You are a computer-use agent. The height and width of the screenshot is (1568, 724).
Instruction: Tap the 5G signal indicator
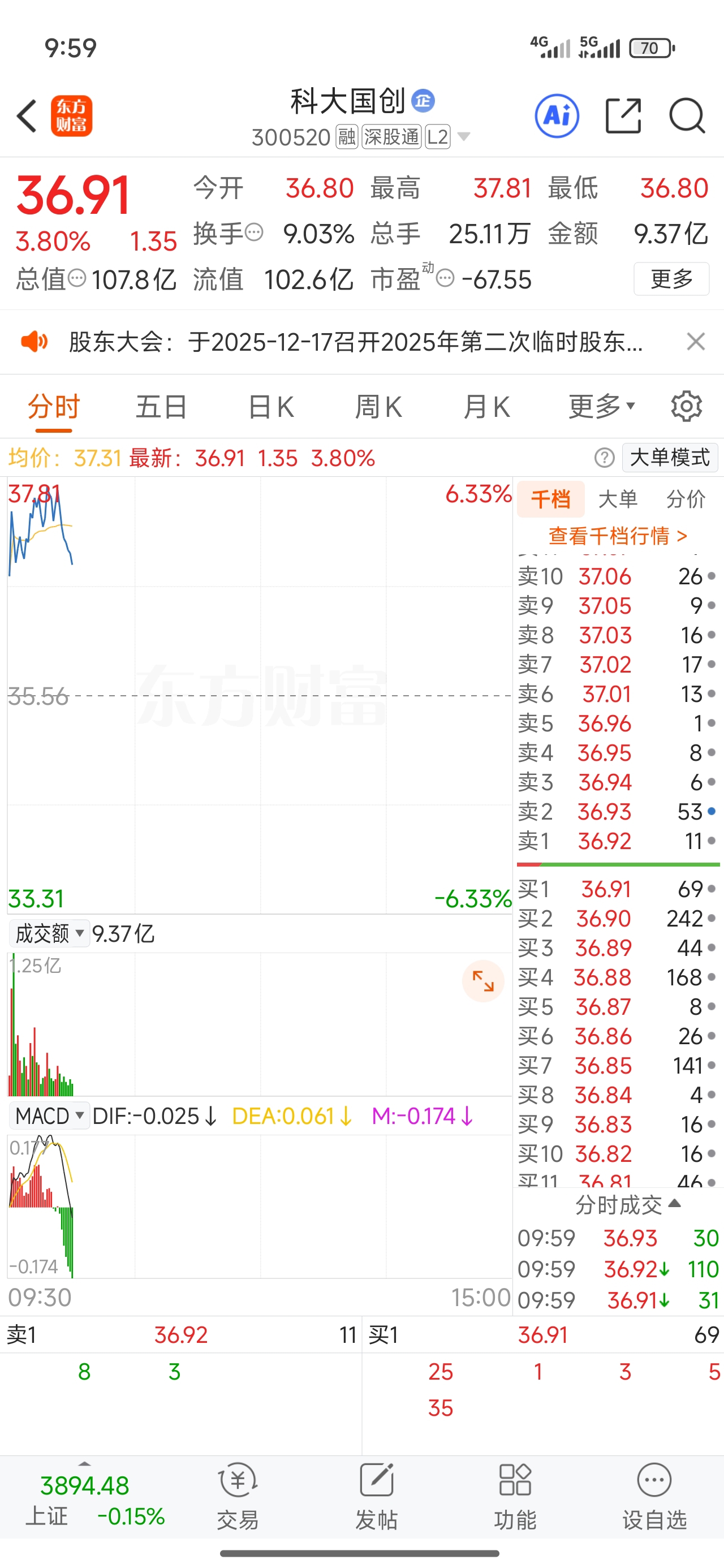599,47
